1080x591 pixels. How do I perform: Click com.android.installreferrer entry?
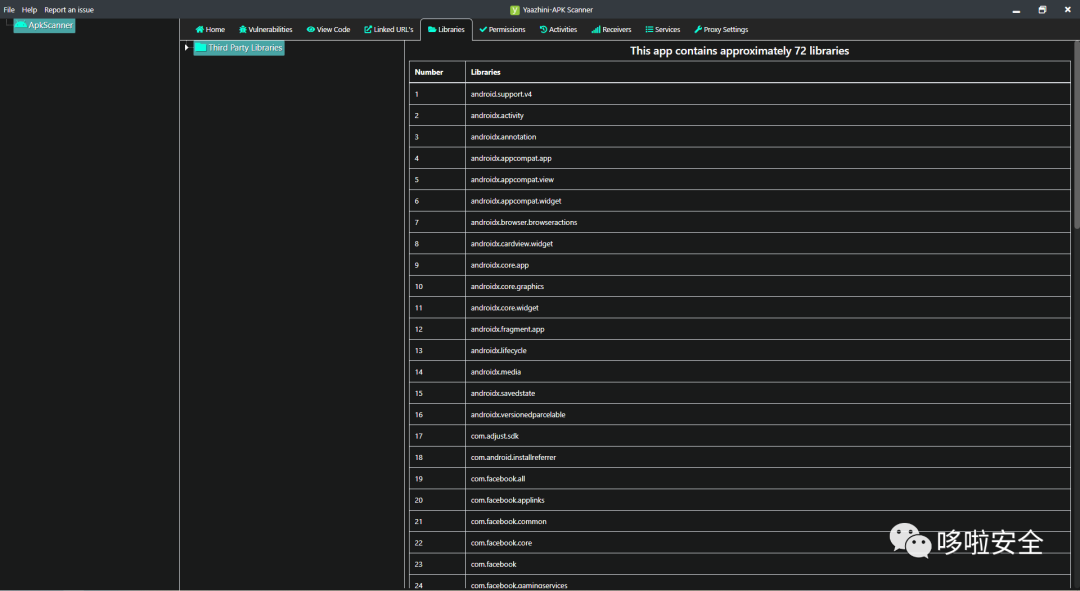tap(513, 457)
